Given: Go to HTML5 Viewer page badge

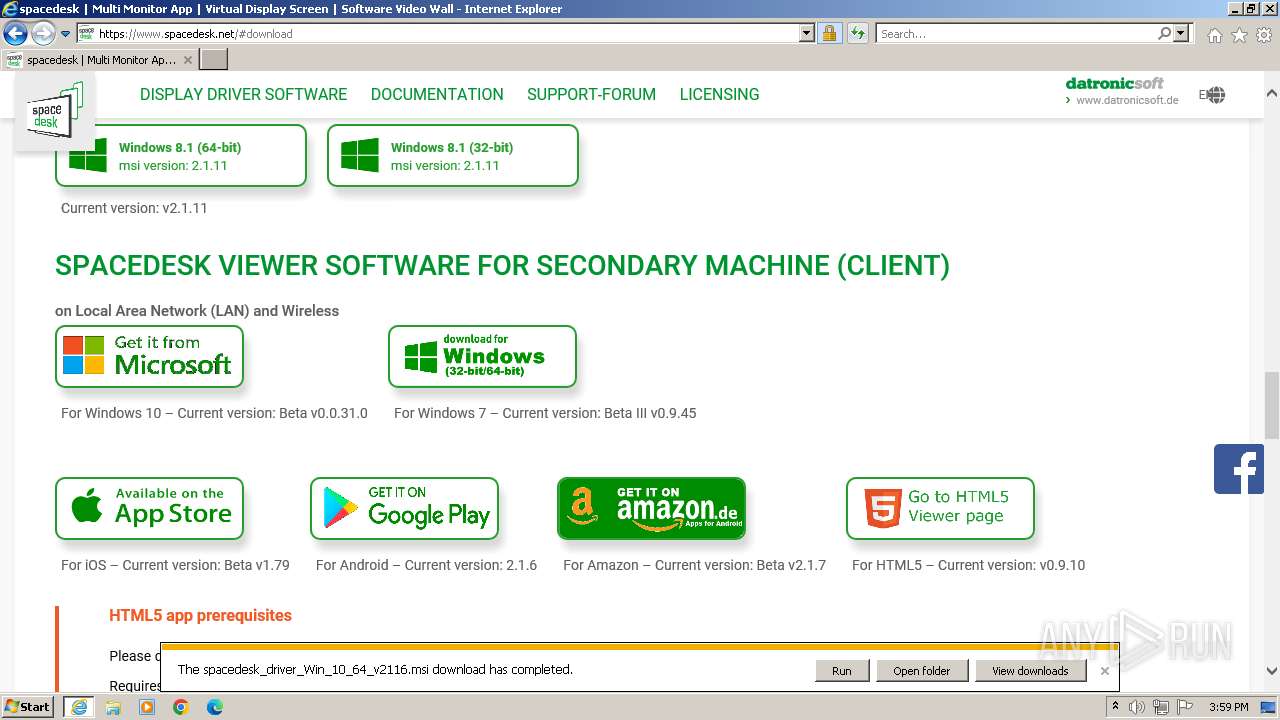Looking at the screenshot, I should [x=940, y=508].
